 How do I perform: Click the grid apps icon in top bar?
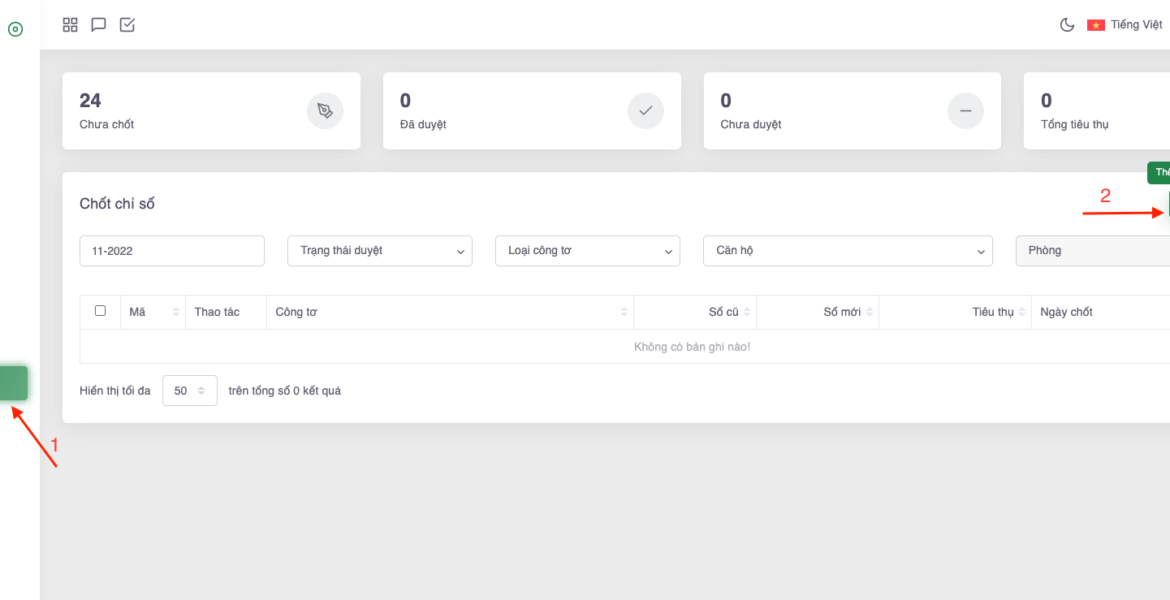coord(70,25)
